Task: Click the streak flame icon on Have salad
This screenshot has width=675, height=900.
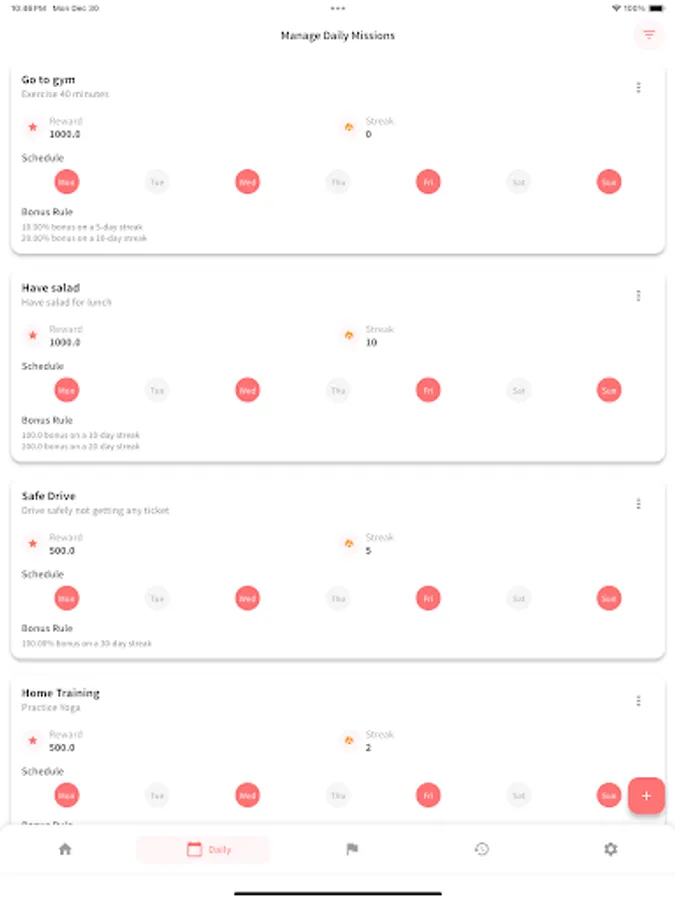Action: click(348, 335)
